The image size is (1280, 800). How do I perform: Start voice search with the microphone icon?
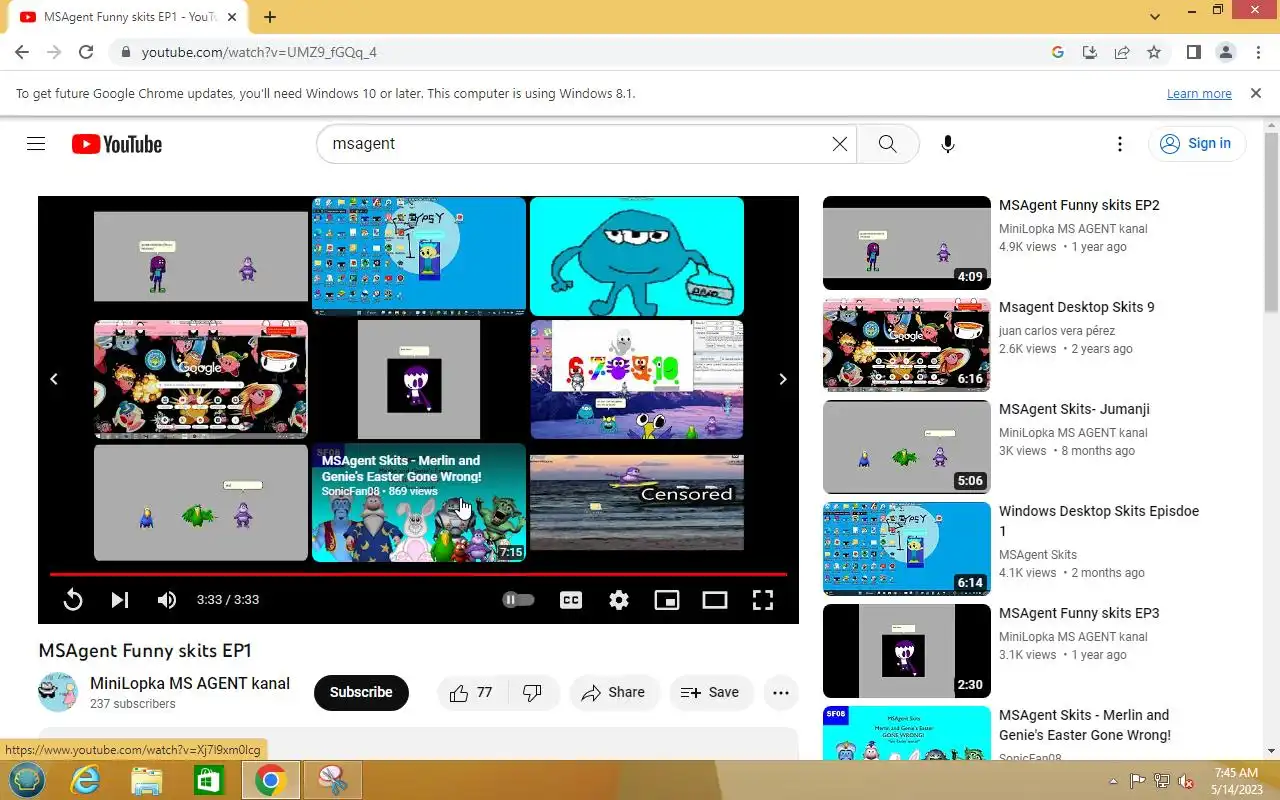click(x=948, y=144)
